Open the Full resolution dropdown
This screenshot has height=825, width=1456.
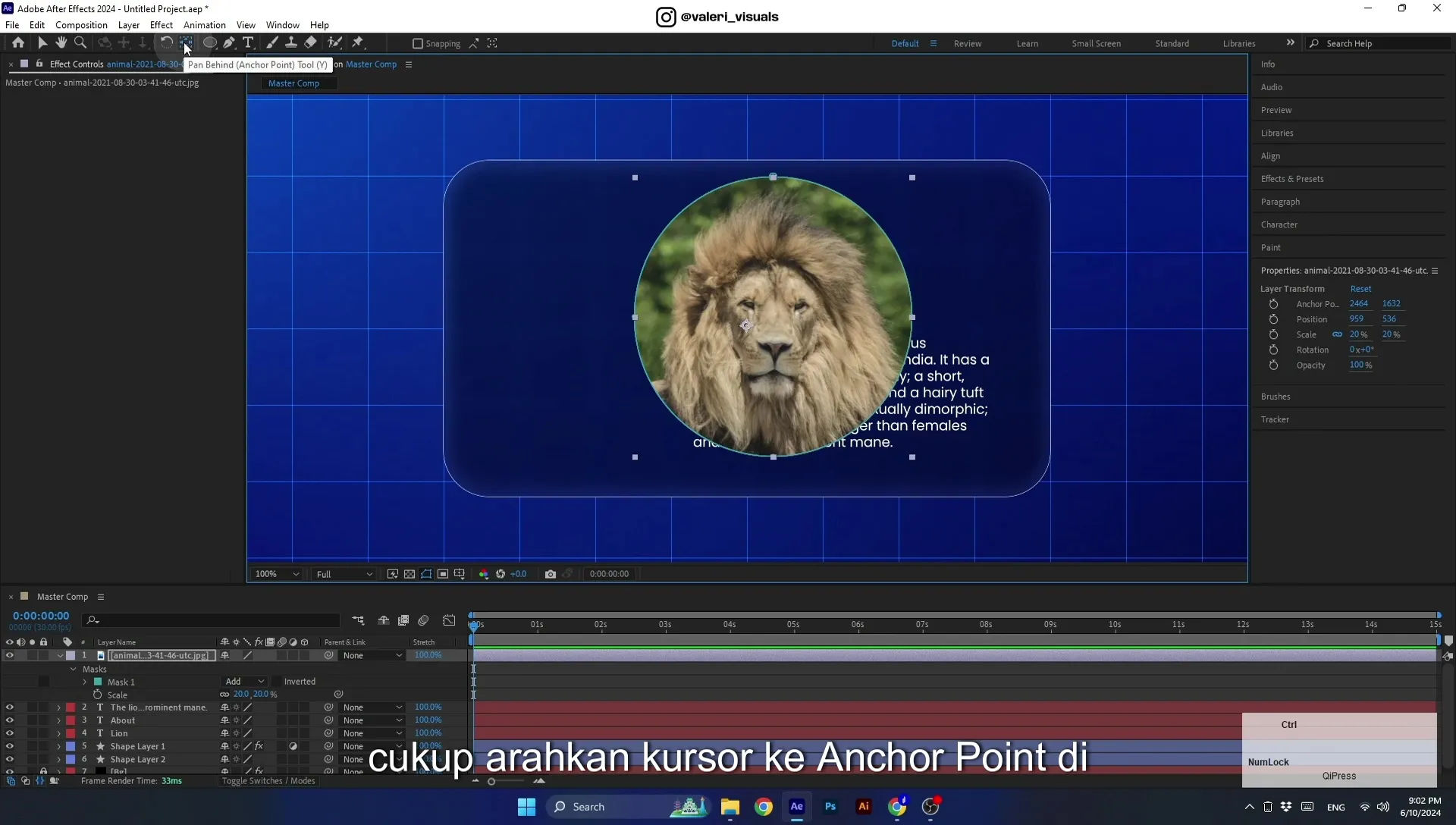tap(344, 574)
